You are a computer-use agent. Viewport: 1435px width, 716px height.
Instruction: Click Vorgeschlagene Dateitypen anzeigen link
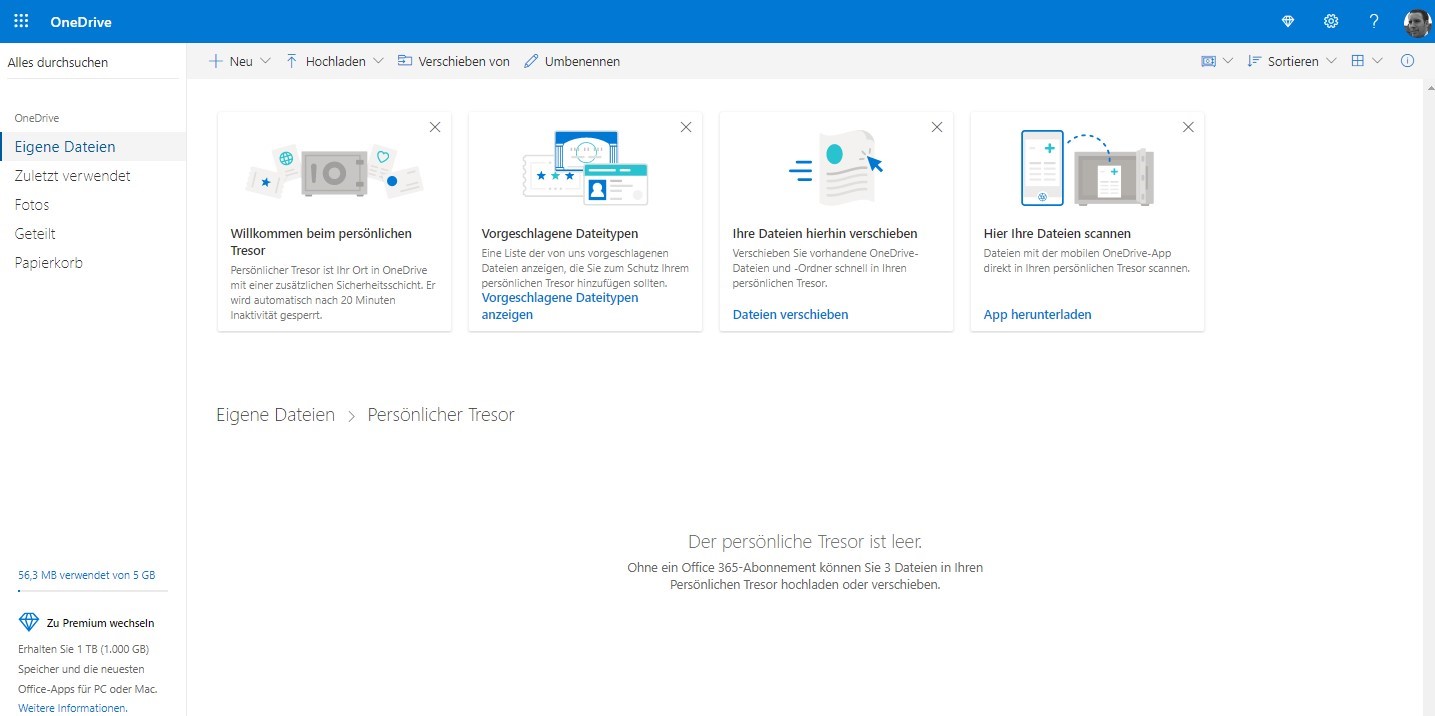pos(560,306)
